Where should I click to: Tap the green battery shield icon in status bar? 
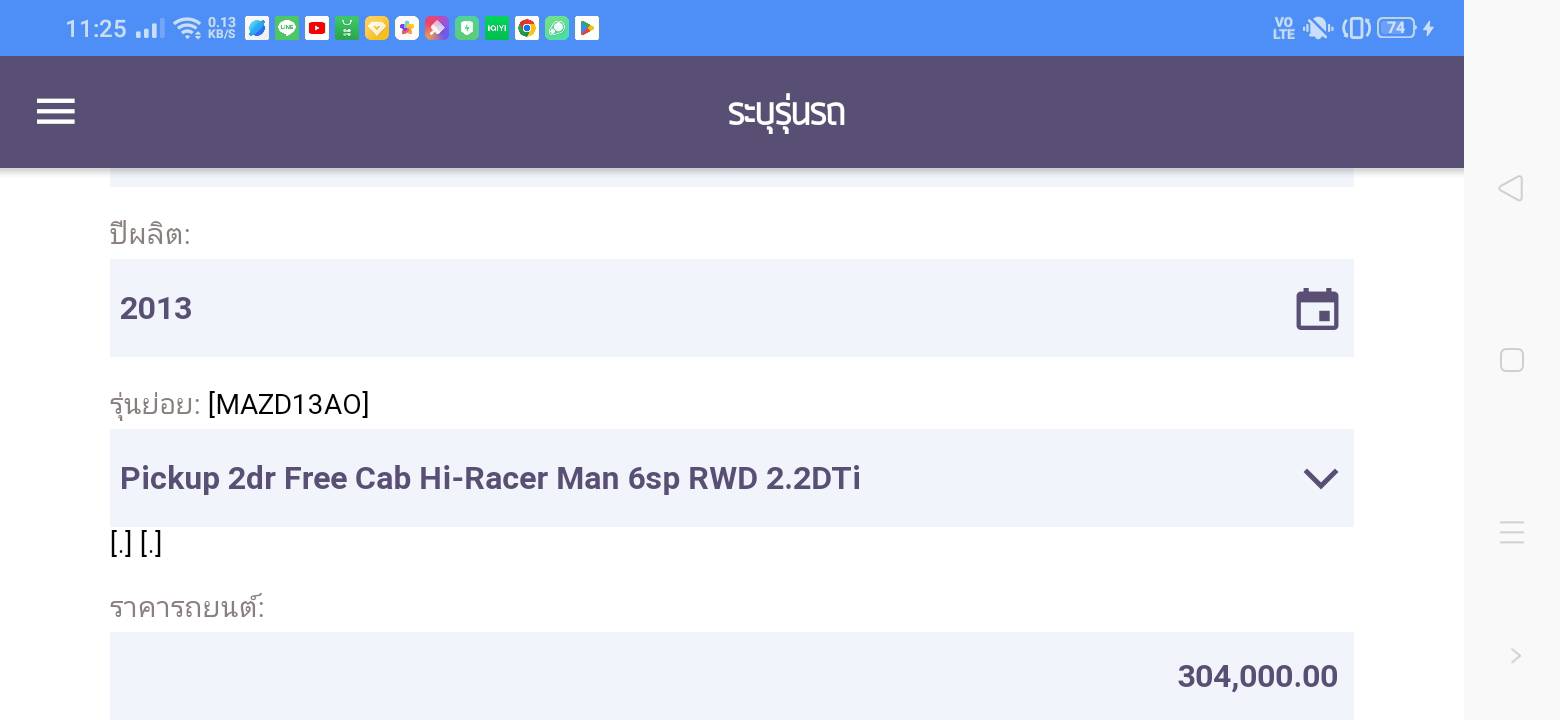[x=467, y=28]
